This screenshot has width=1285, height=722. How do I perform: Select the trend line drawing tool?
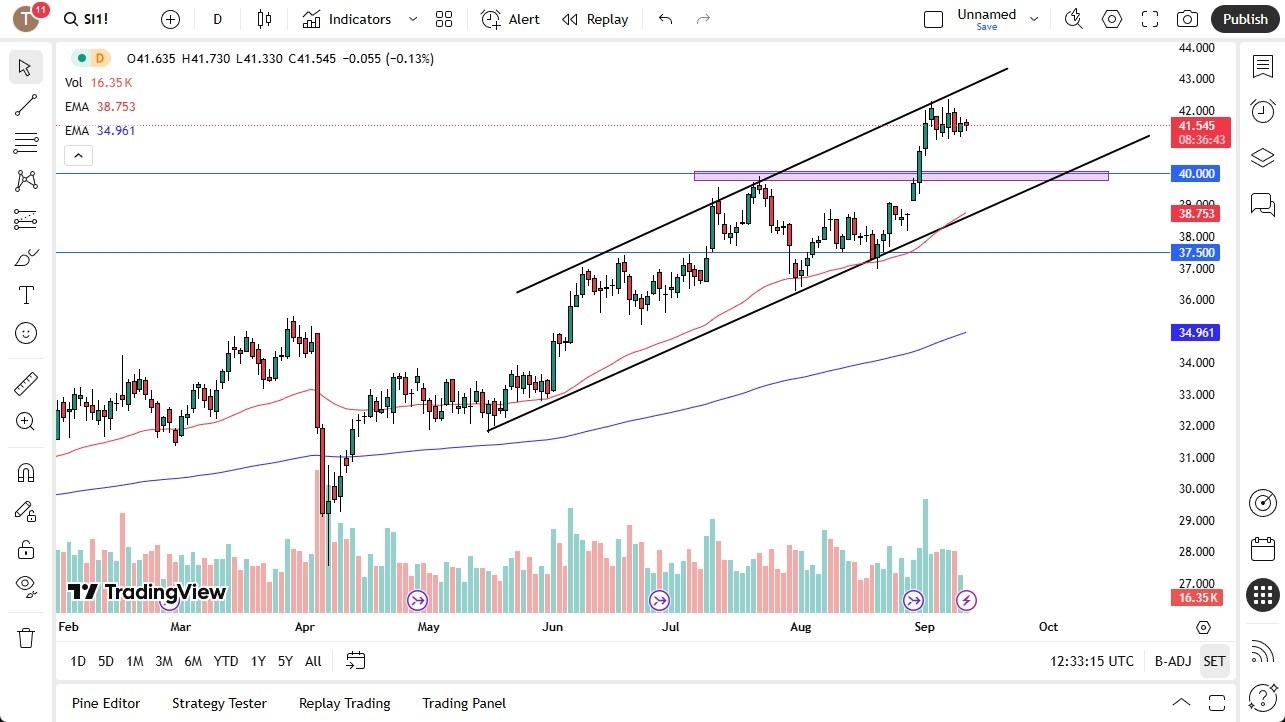pyautogui.click(x=26, y=105)
